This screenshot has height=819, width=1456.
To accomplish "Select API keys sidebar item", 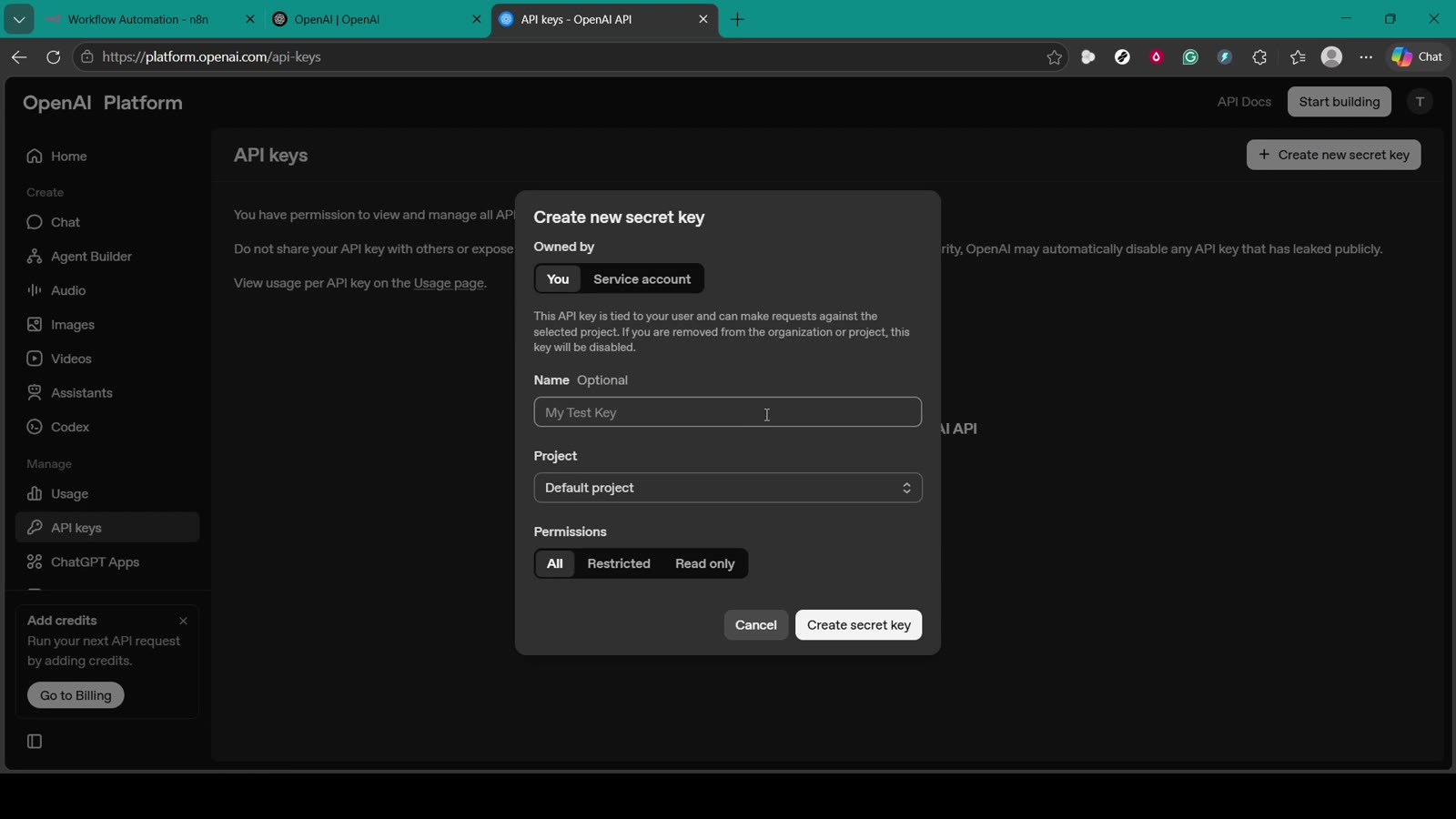I will click(x=107, y=528).
